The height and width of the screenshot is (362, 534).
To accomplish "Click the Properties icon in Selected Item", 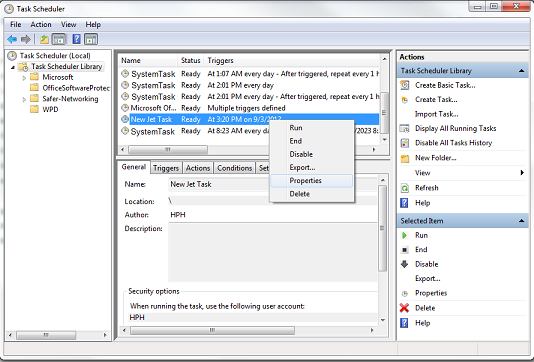I will 404,293.
